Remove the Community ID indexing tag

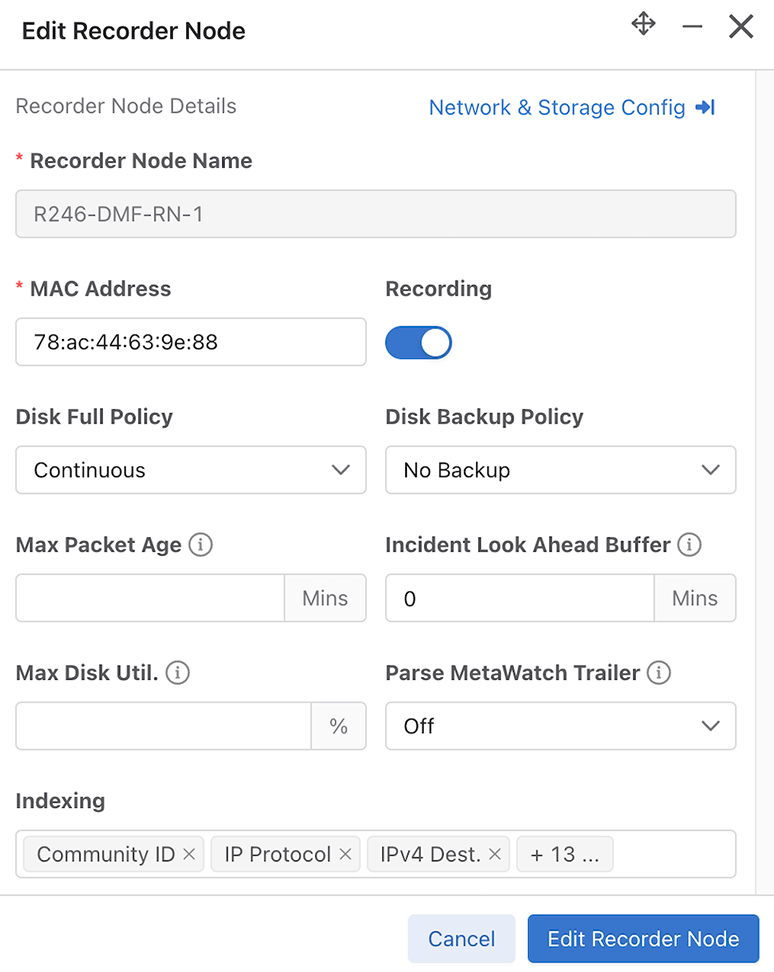[189, 854]
